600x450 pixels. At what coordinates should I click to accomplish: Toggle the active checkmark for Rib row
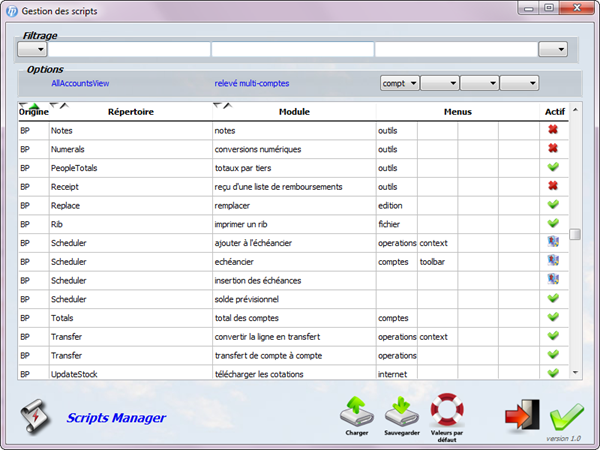[x=553, y=223]
